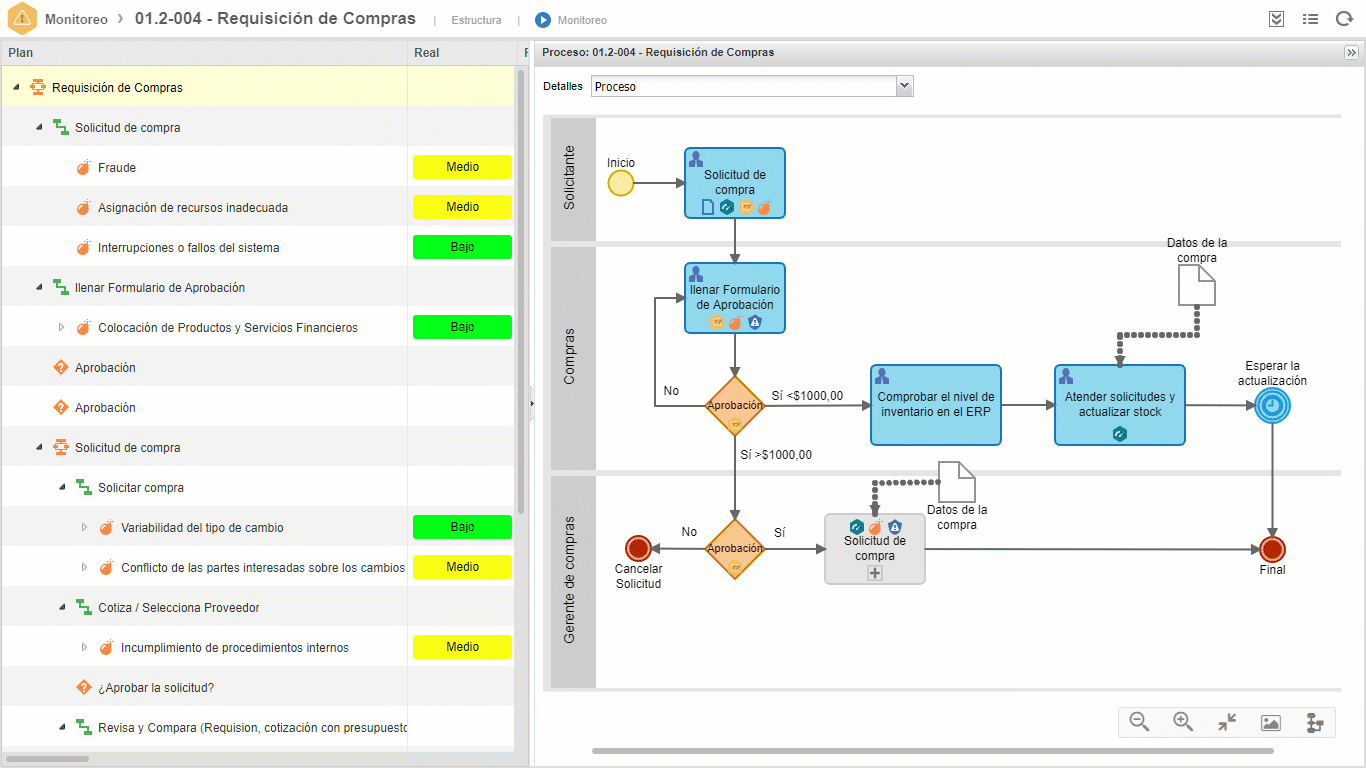Switch to the Monitoreo tab
Image resolution: width=1366 pixels, height=768 pixels.
click(x=582, y=20)
